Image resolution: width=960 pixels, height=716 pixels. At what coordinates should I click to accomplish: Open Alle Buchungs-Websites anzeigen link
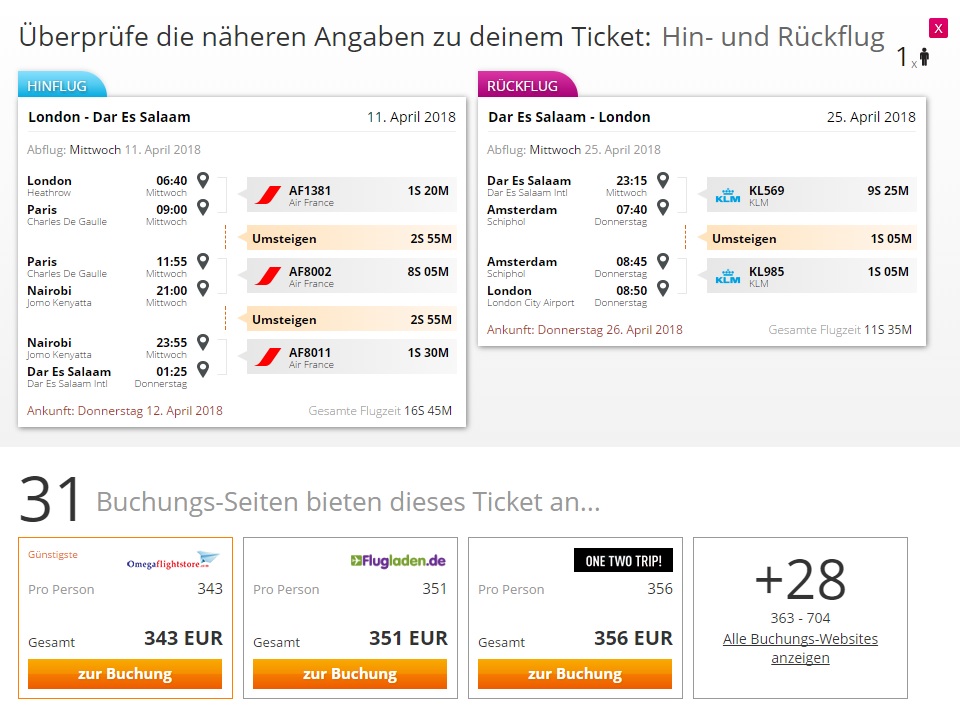tap(800, 648)
